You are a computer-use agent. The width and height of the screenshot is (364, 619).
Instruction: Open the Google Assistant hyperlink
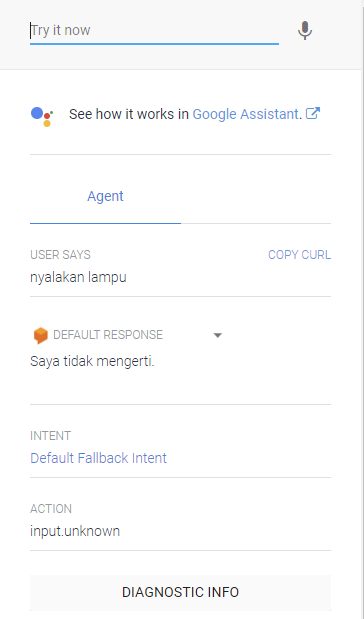245,114
